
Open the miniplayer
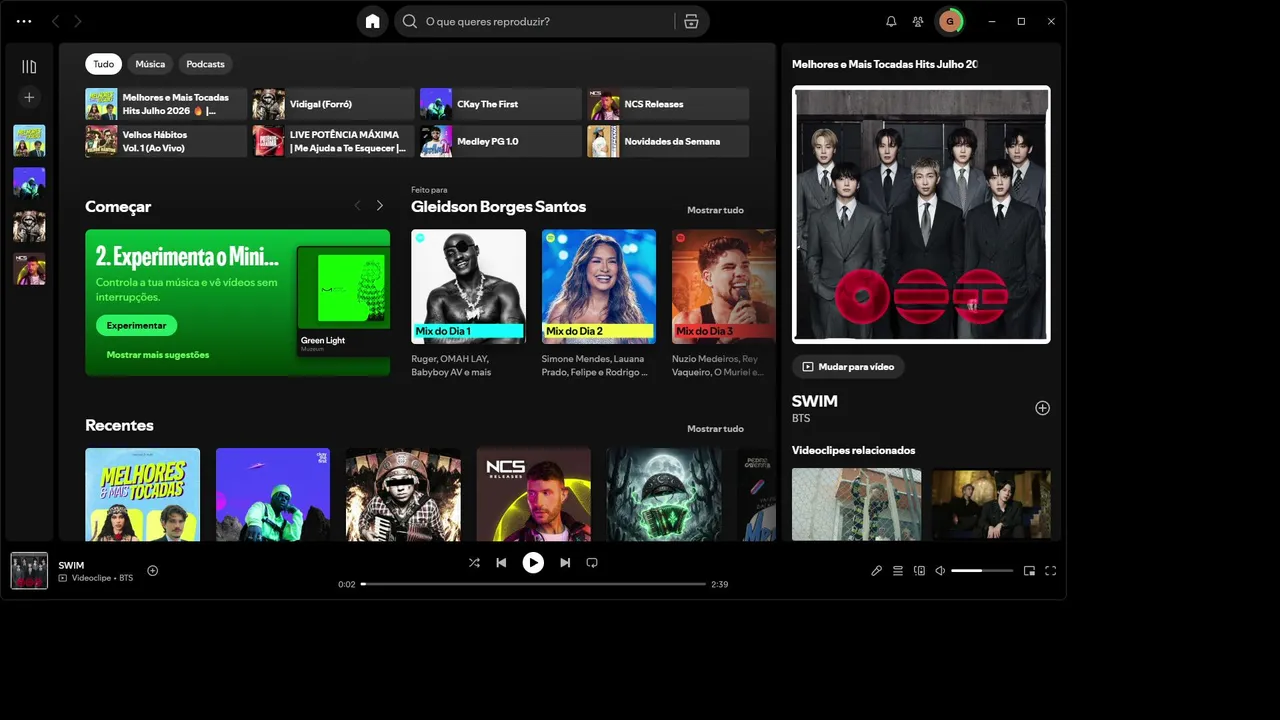pos(1029,571)
